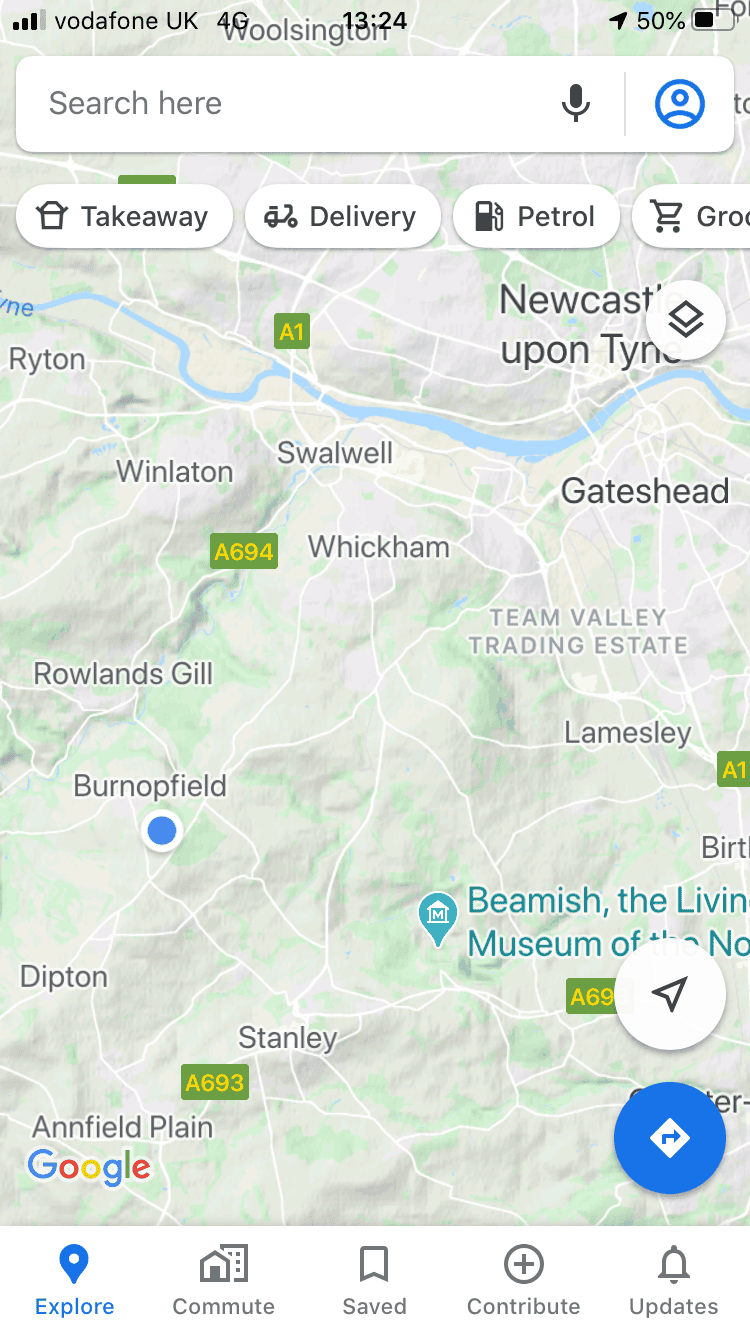
Task: Tap the blue current location dot
Action: point(161,830)
